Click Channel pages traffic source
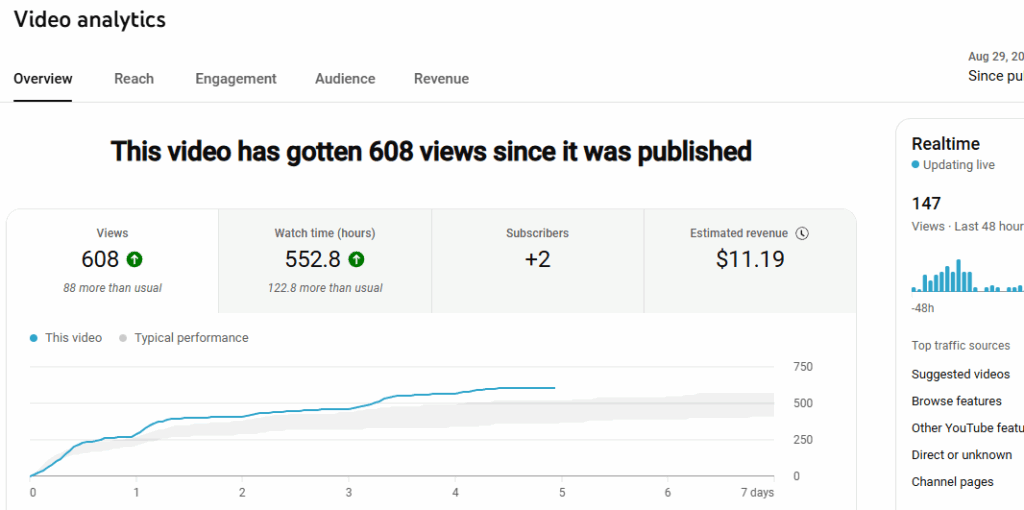This screenshot has height=510, width=1024. click(953, 482)
